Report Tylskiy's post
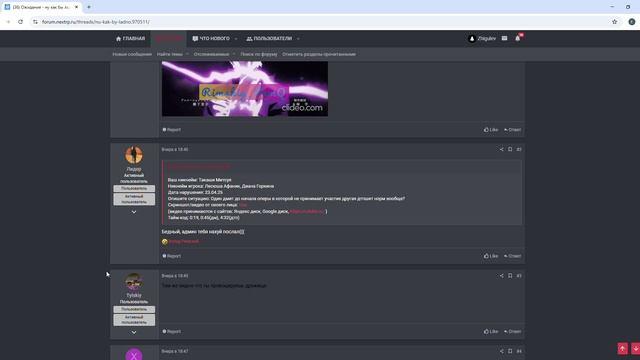The height and width of the screenshot is (360, 640). 171,331
